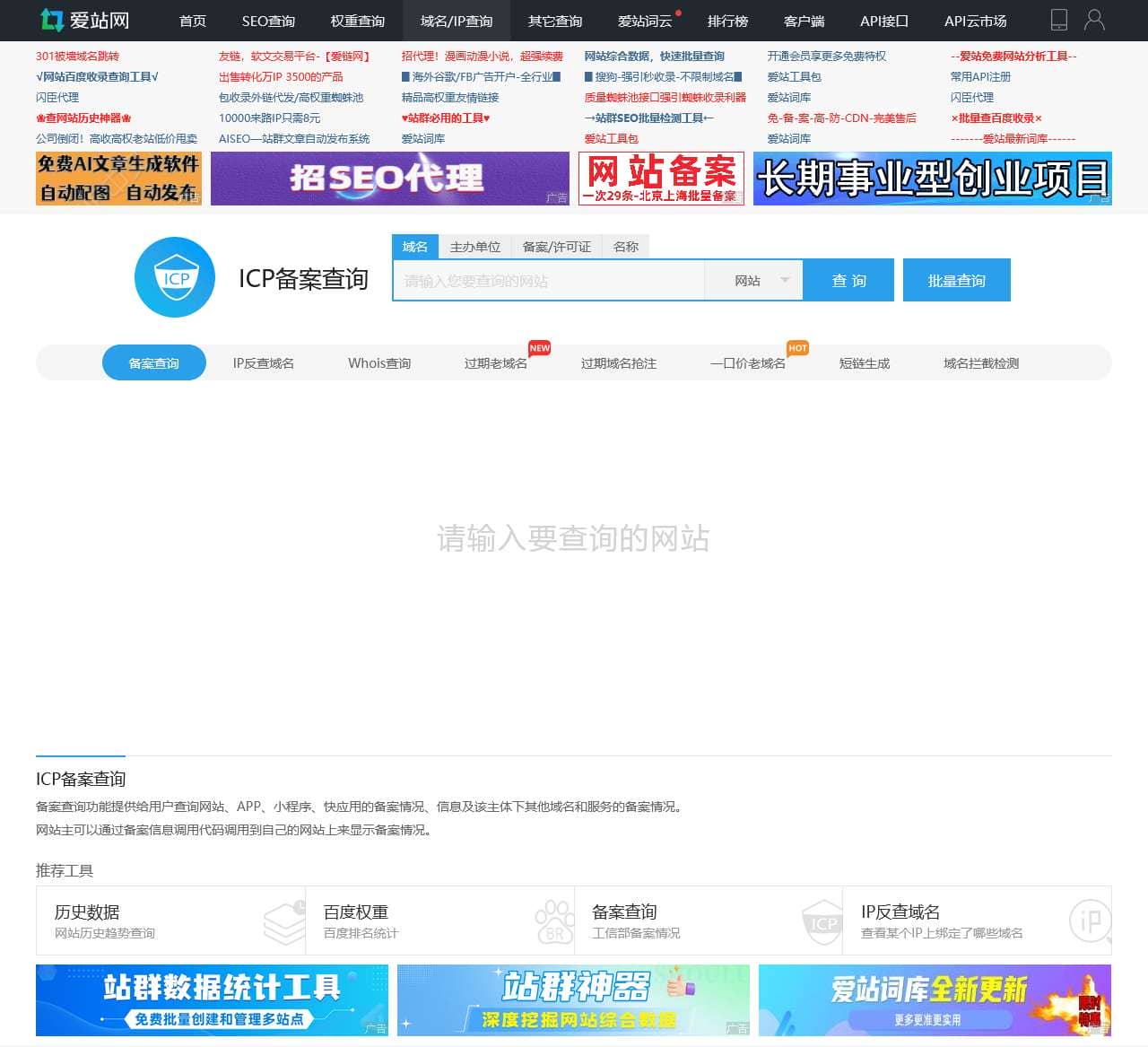Image resolution: width=1148 pixels, height=1047 pixels.
Task: Open 客户端 in top navigation
Action: coord(804,21)
